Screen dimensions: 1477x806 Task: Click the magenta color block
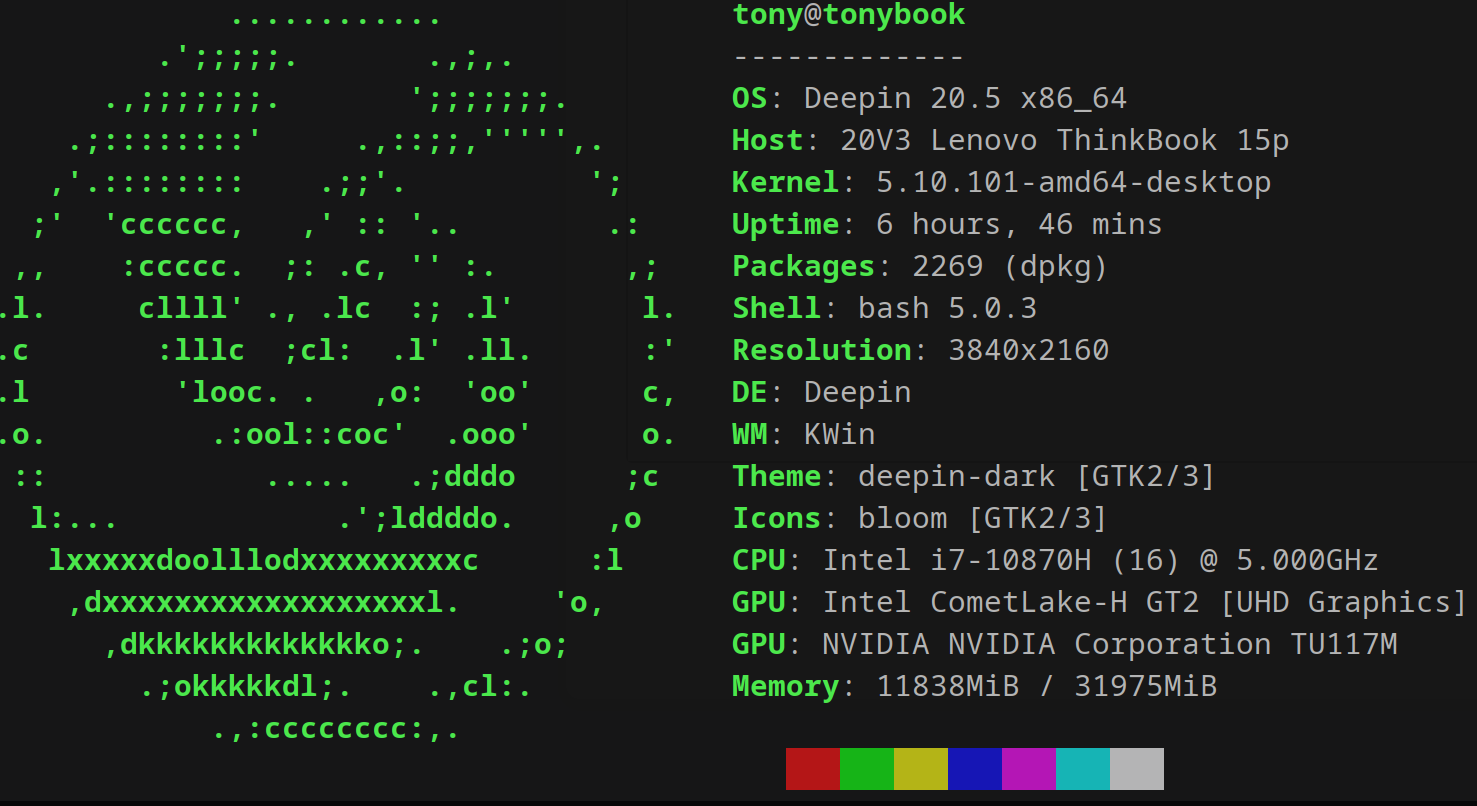point(1028,769)
